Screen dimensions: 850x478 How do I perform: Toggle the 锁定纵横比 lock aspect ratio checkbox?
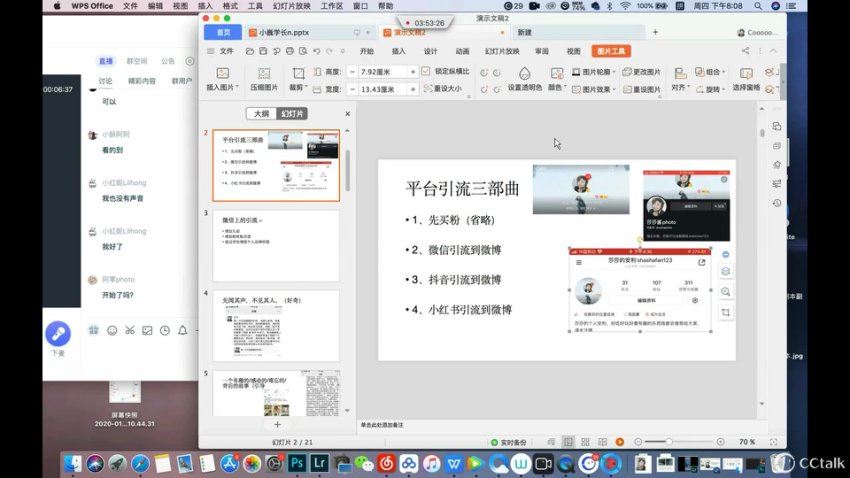[426, 71]
